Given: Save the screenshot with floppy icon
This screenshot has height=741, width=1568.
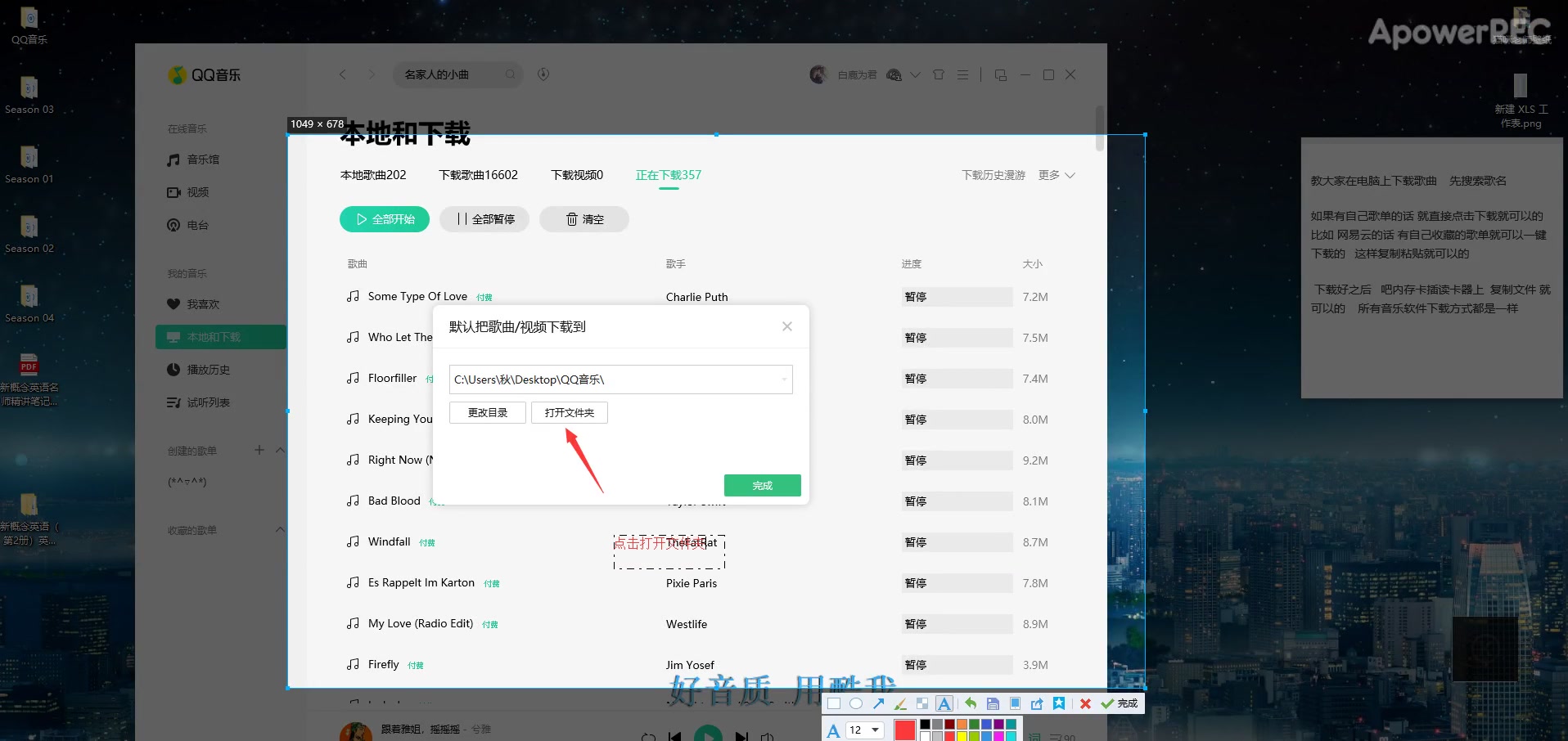Looking at the screenshot, I should pyautogui.click(x=993, y=703).
